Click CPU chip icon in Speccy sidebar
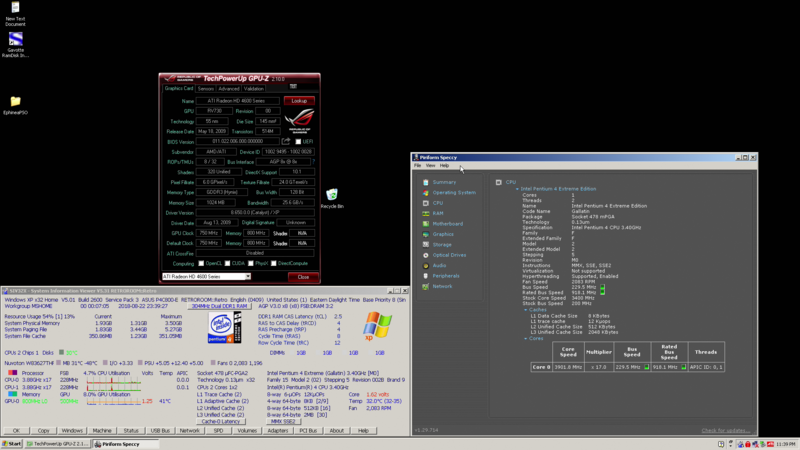This screenshot has height=450, width=800. 426,203
